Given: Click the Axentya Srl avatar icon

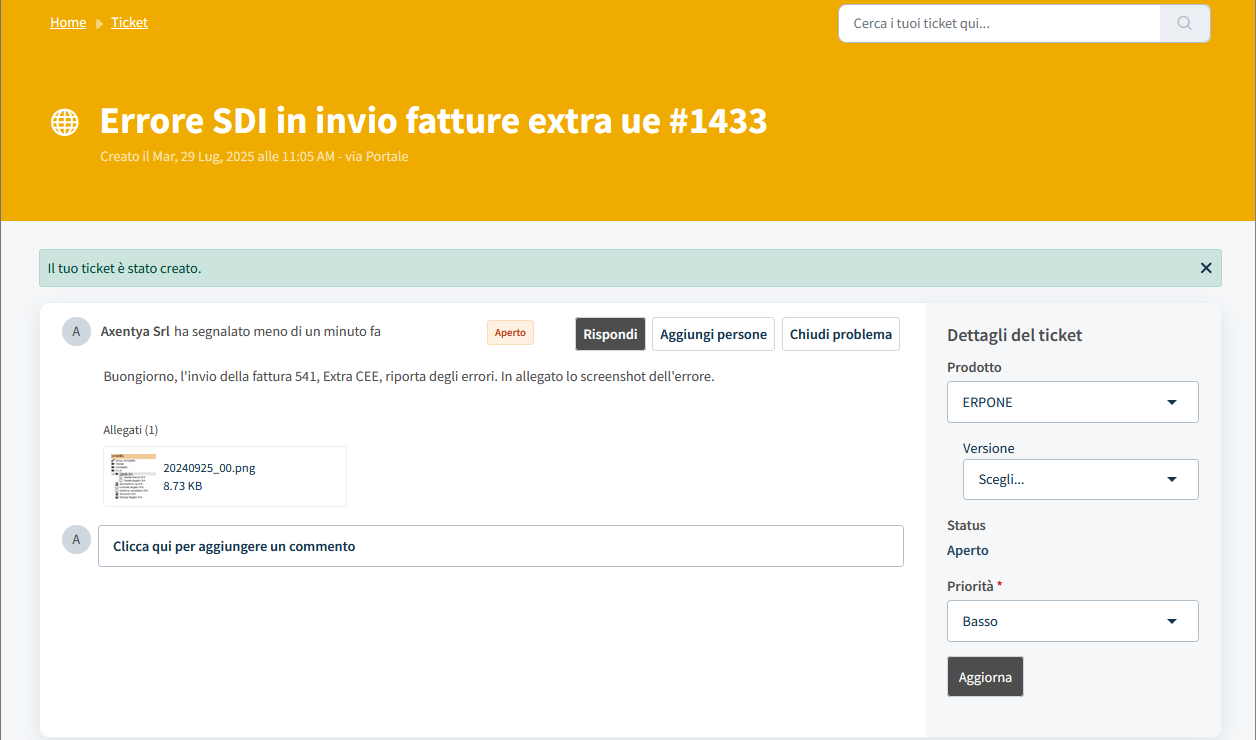Looking at the screenshot, I should pyautogui.click(x=76, y=332).
